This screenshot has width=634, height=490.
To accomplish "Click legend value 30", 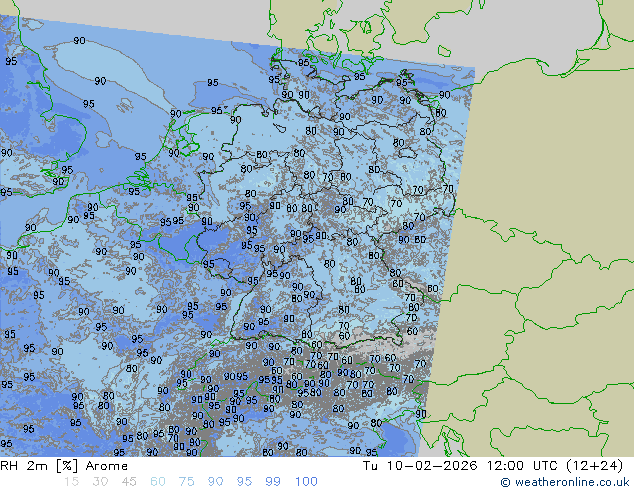I will coord(100,482).
